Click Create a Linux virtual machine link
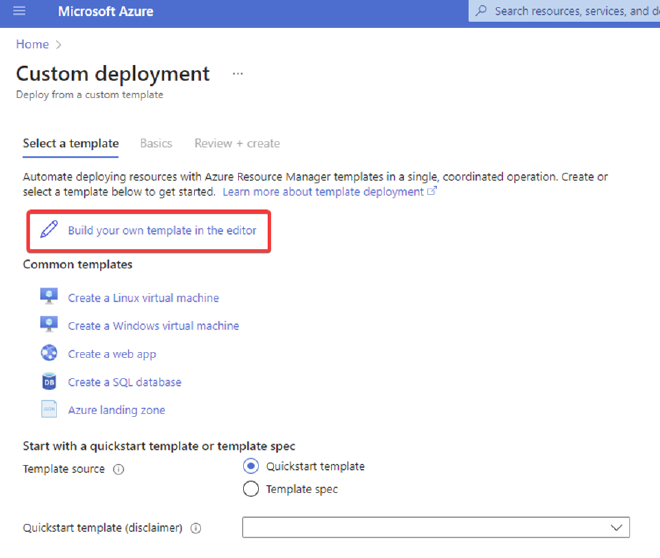The image size is (660, 558). coord(144,298)
